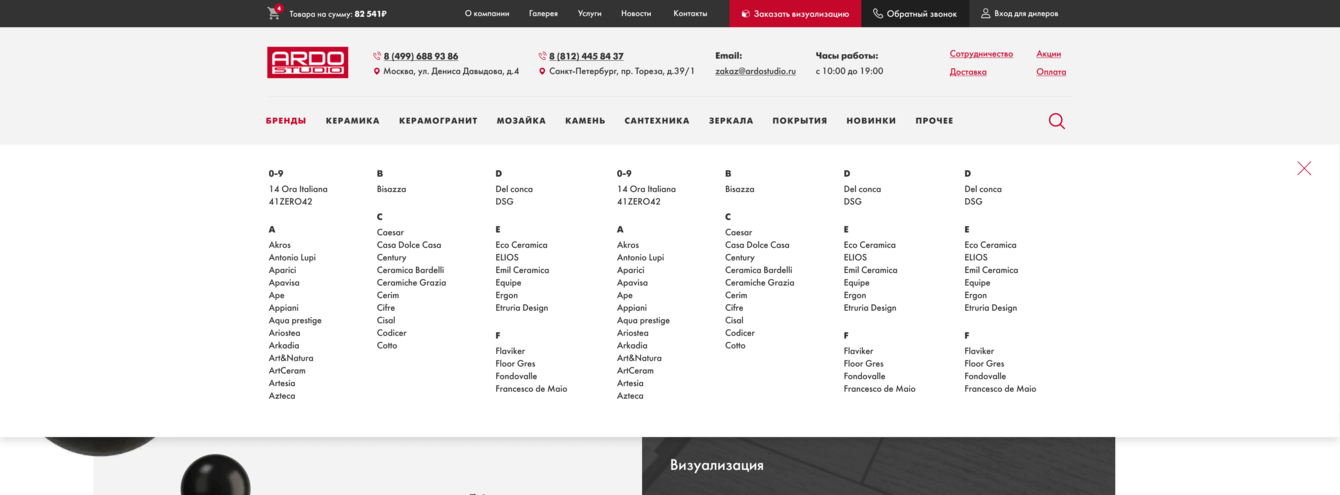
Task: Open the Камень category
Action: click(585, 121)
